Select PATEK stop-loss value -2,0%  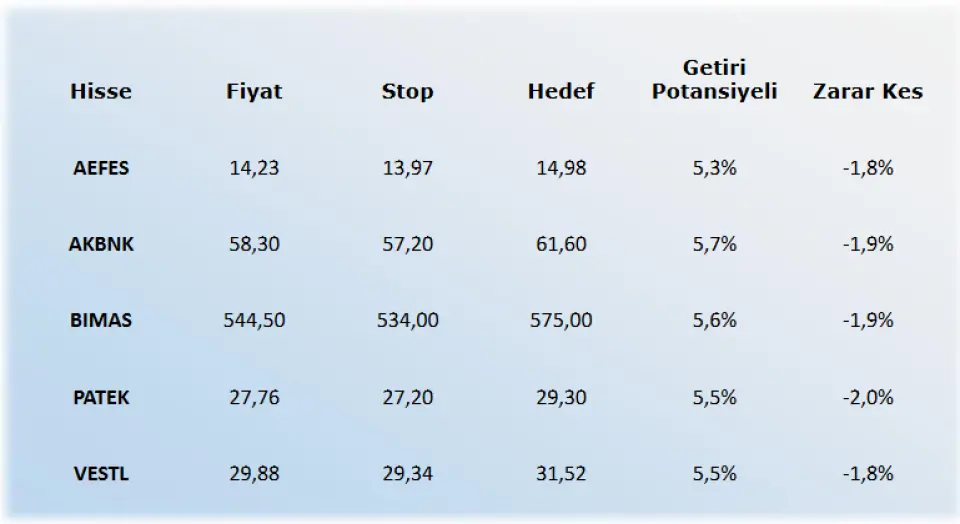coord(867,397)
